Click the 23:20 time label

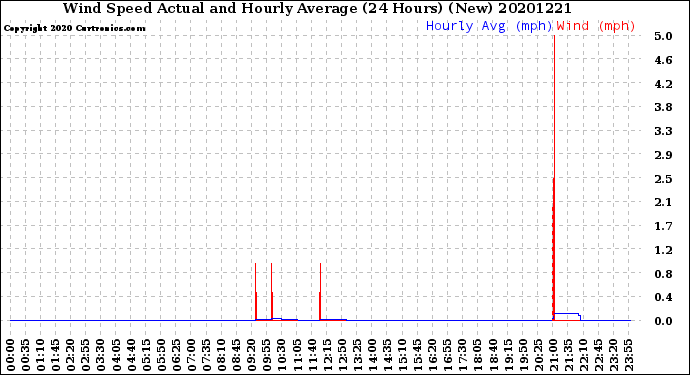click(615, 355)
